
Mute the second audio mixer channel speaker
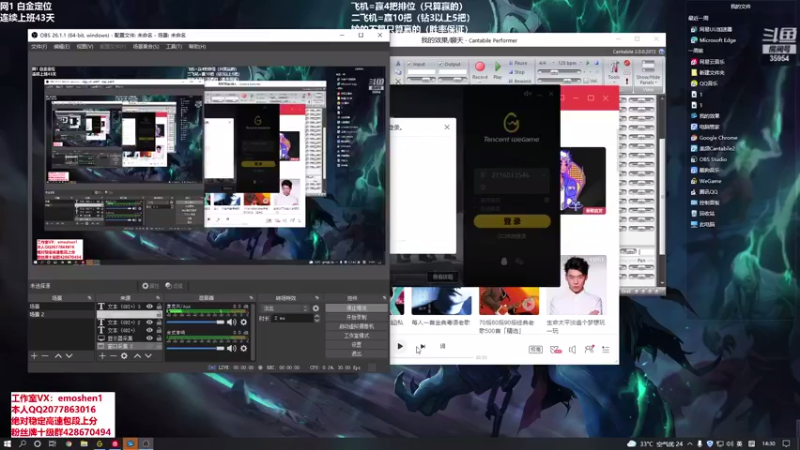(232, 348)
